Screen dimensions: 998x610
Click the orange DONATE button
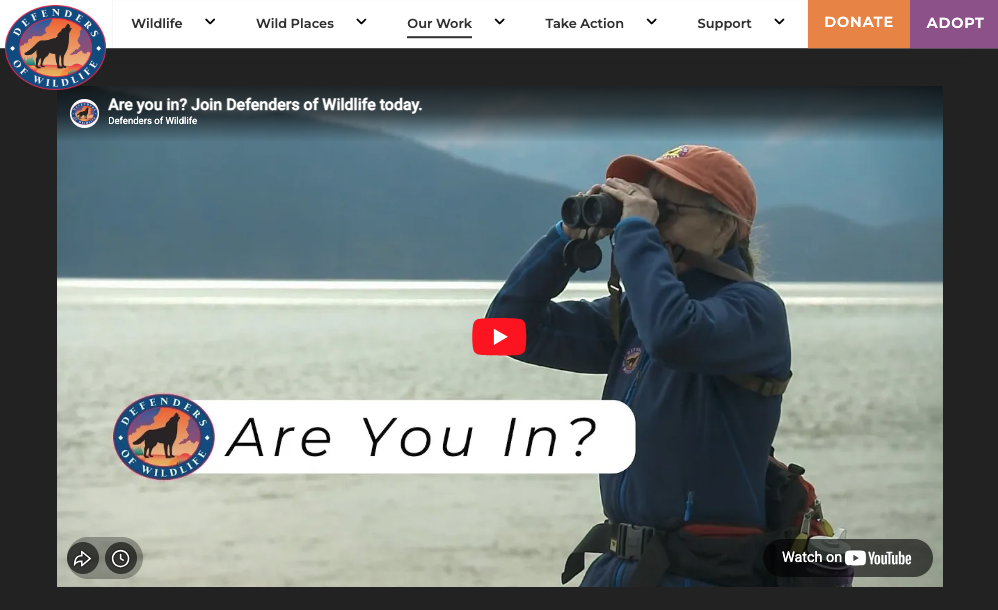[x=859, y=24]
